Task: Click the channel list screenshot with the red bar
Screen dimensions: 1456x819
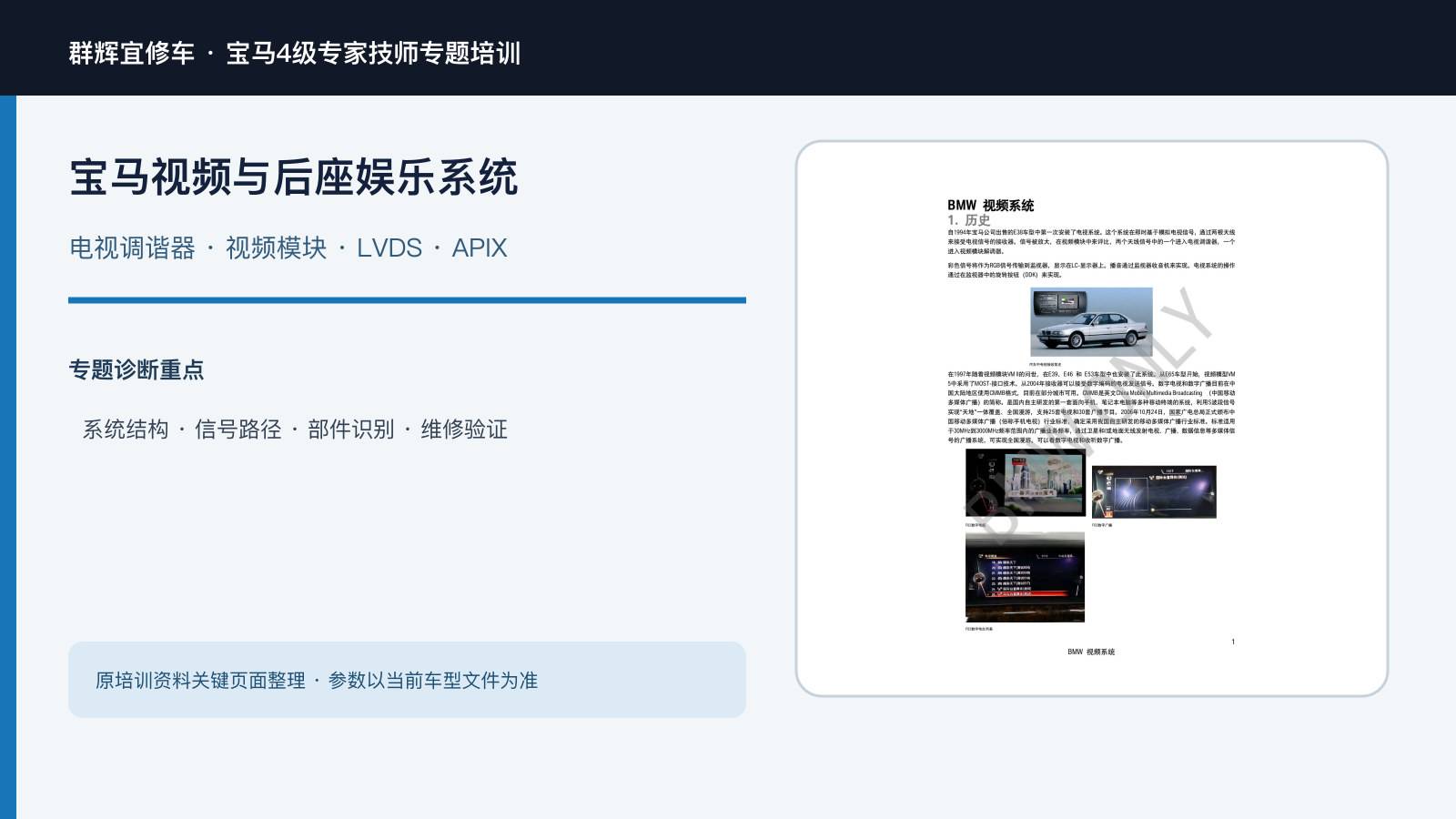Action: [x=1025, y=577]
